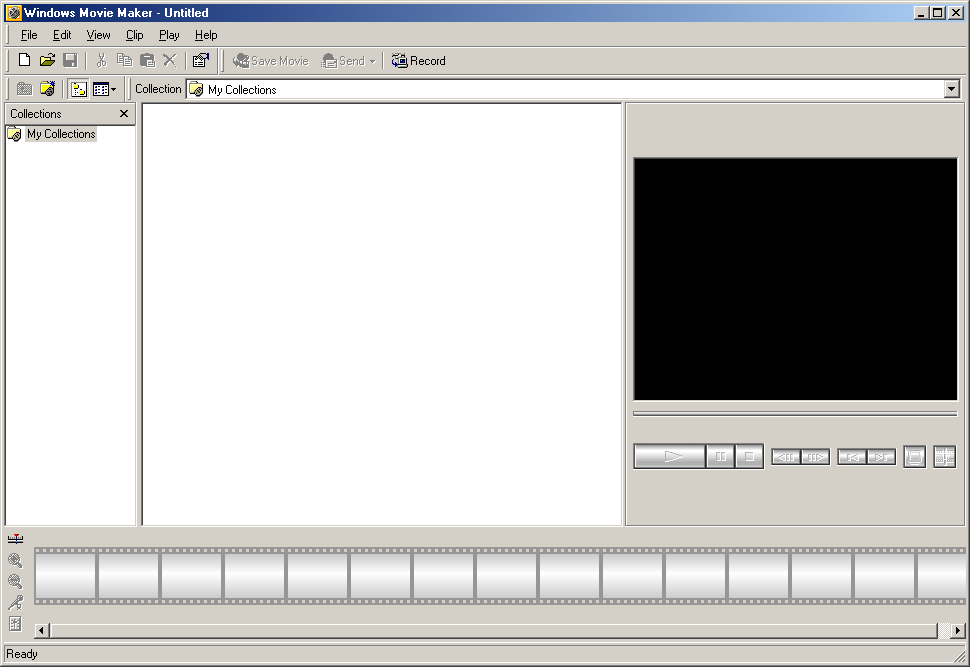Open the Edit menu

62,35
